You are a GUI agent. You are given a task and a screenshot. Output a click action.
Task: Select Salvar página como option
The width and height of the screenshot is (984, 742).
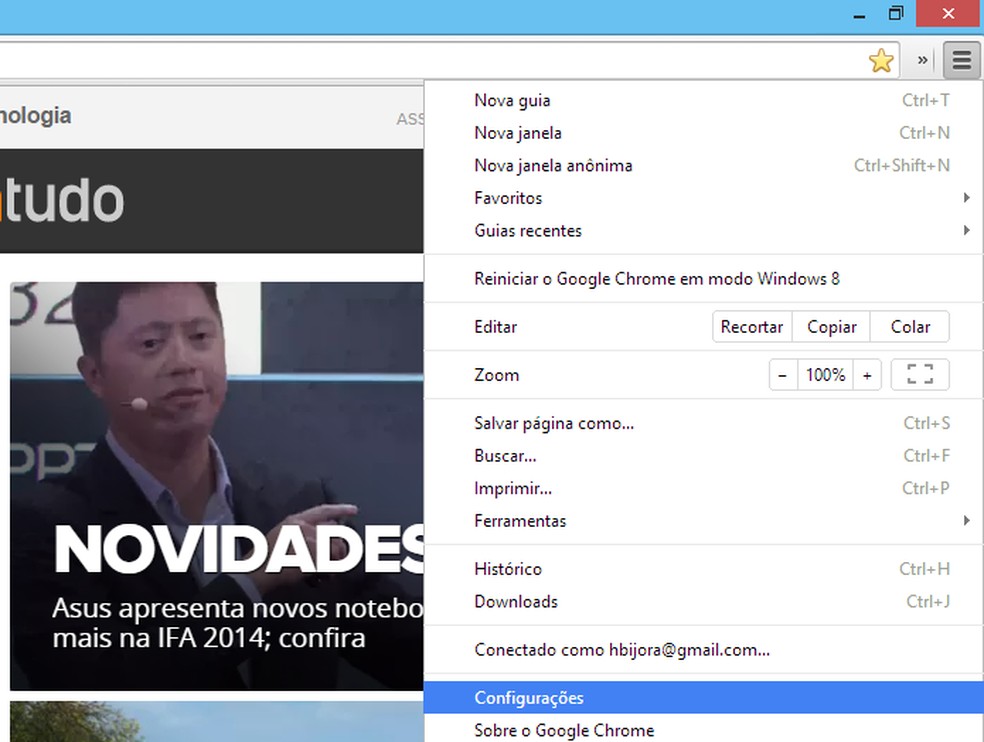(553, 423)
